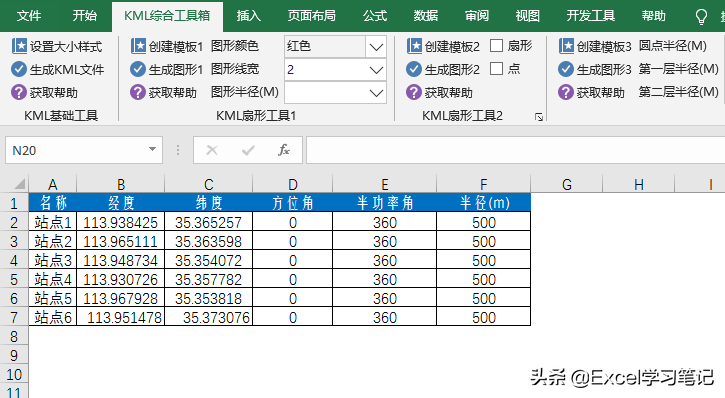Viewport: 725px width, 398px height.
Task: Click inside the formula bar input
Action: (516, 150)
